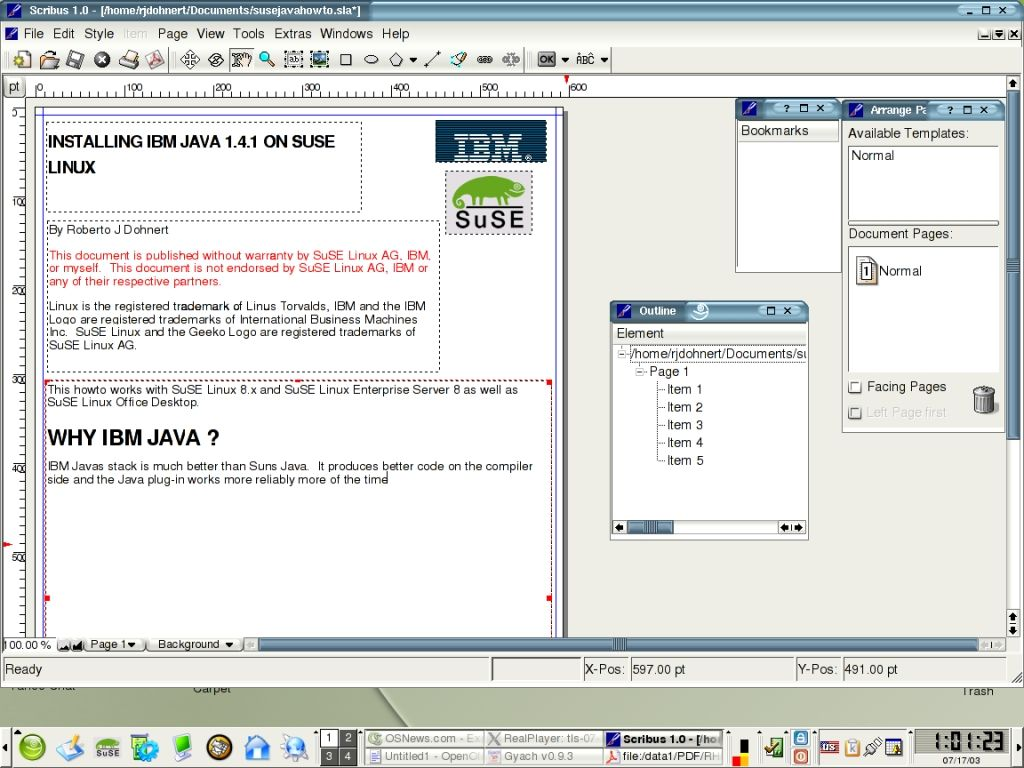Click the Normal template in Available Templates
Viewport: 1024px width, 768px height.
(873, 156)
